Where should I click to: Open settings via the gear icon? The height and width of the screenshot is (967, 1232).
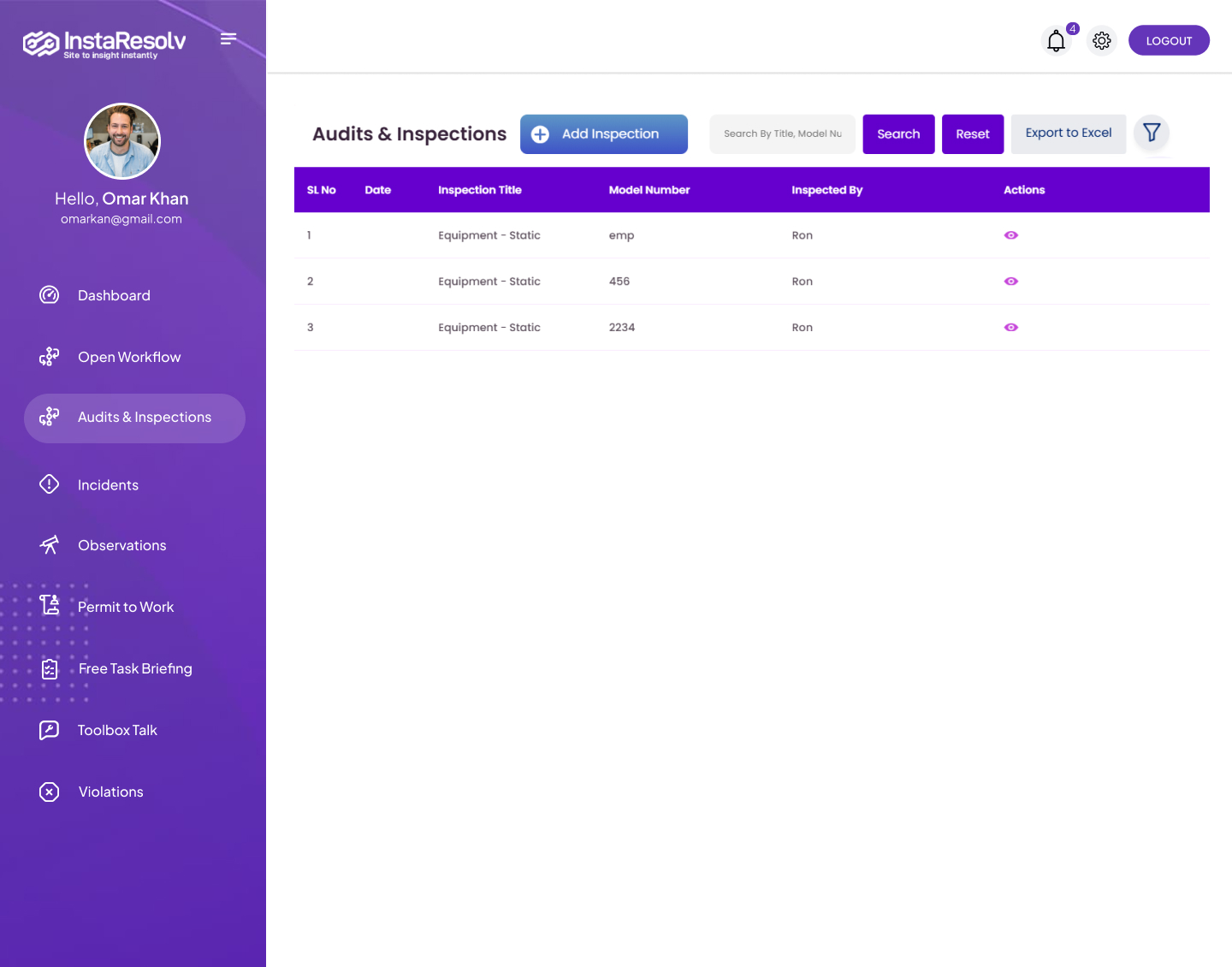tap(1102, 41)
